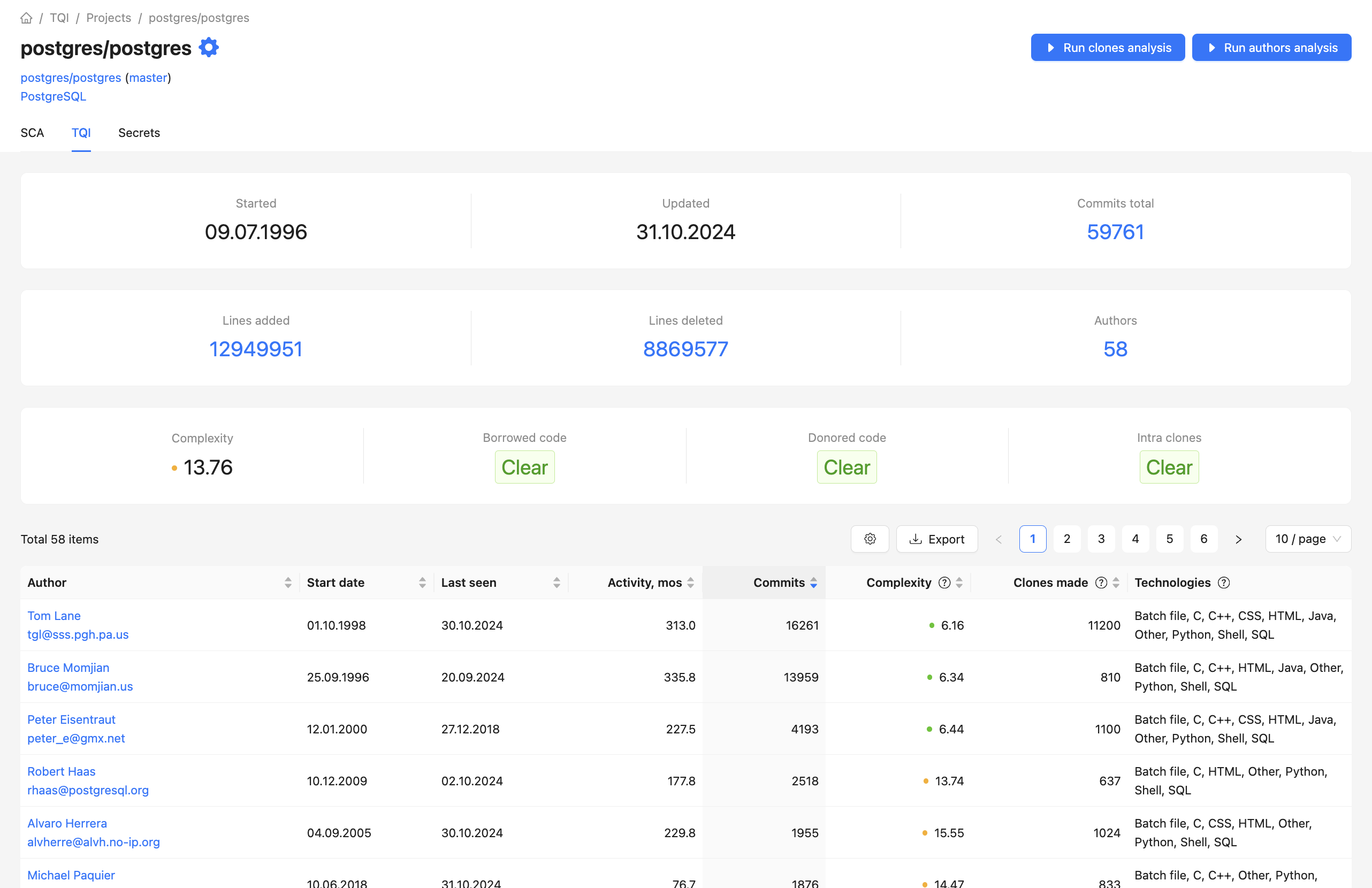
Task: Click Robert Haas complexity value 13.74
Action: pos(949,780)
